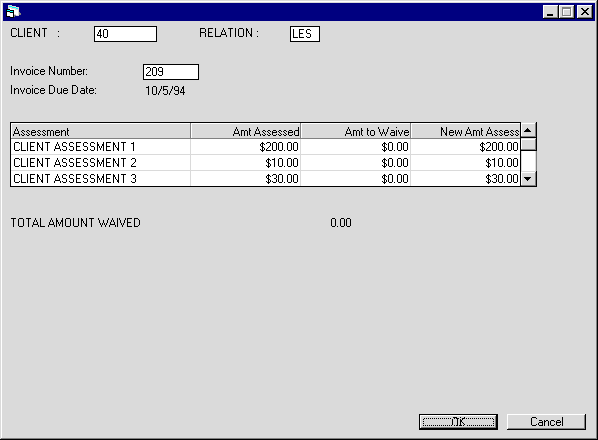Click the Invoice Number label
Viewport: 598px width, 440px height.
[49, 71]
